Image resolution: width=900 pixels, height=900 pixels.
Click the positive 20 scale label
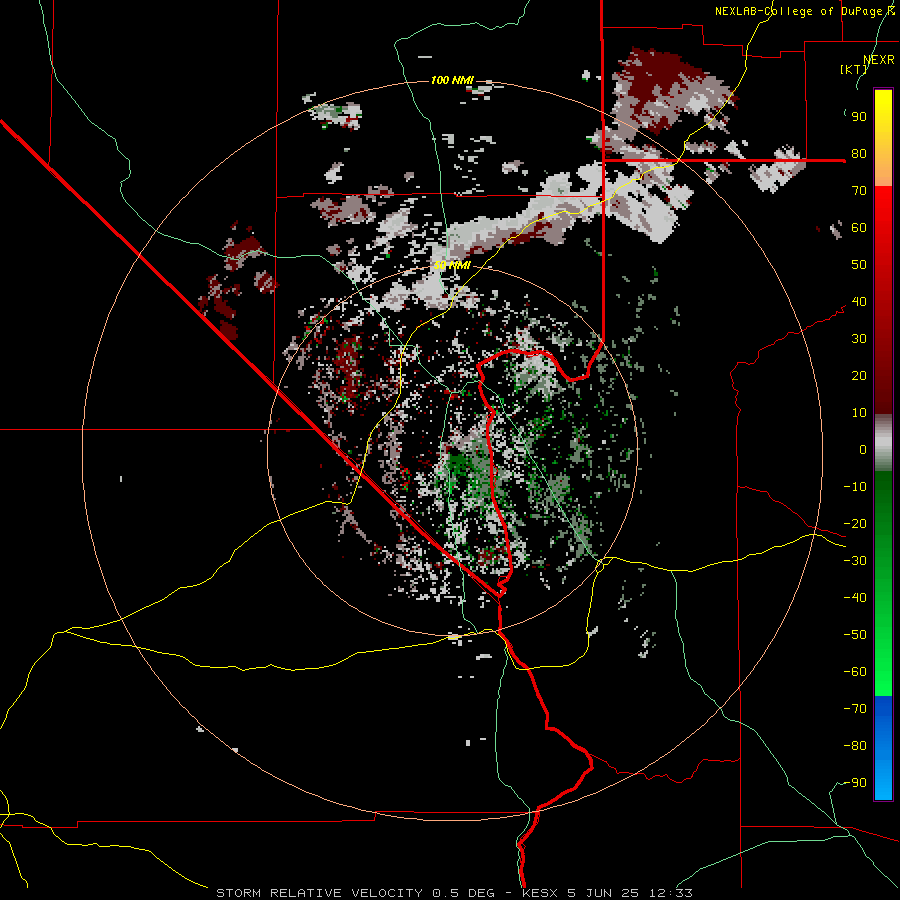coord(859,375)
